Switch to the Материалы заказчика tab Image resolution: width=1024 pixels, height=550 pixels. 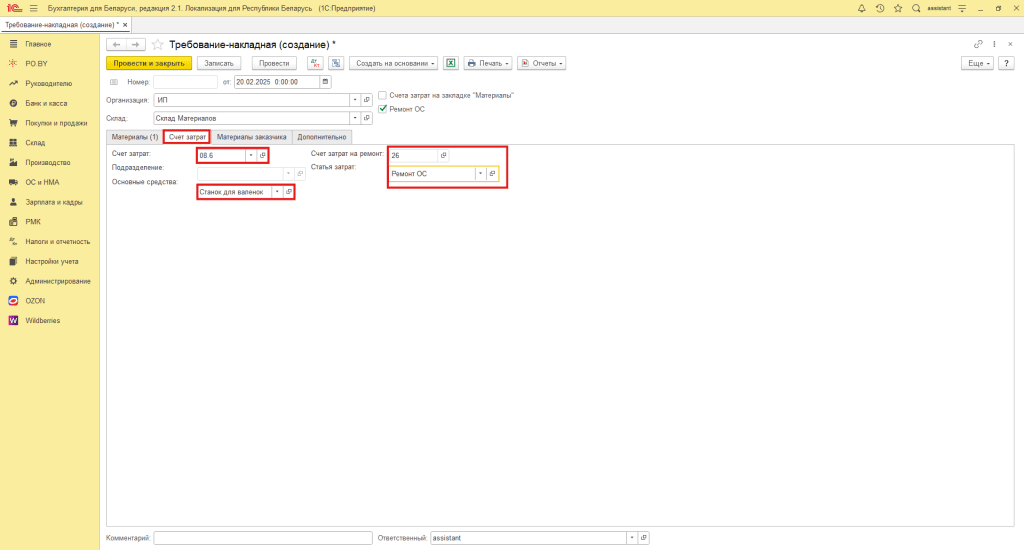click(x=251, y=137)
